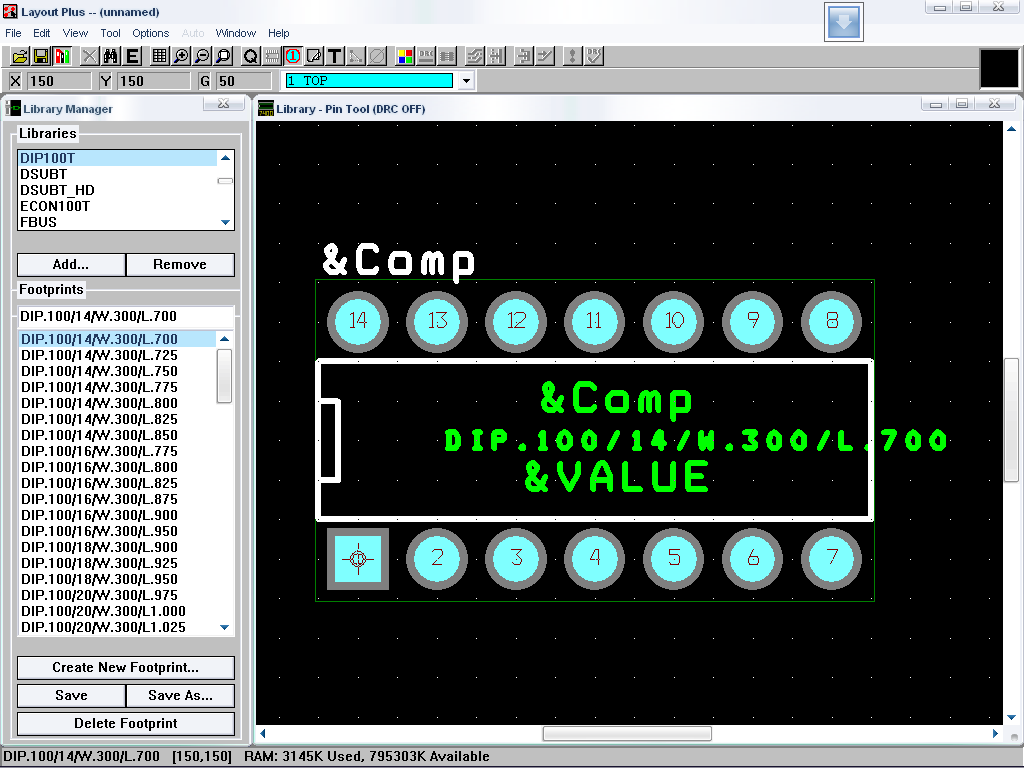Image resolution: width=1024 pixels, height=768 pixels.
Task: Click the horizontal scrollbar thumb of the canvas
Action: coord(627,734)
